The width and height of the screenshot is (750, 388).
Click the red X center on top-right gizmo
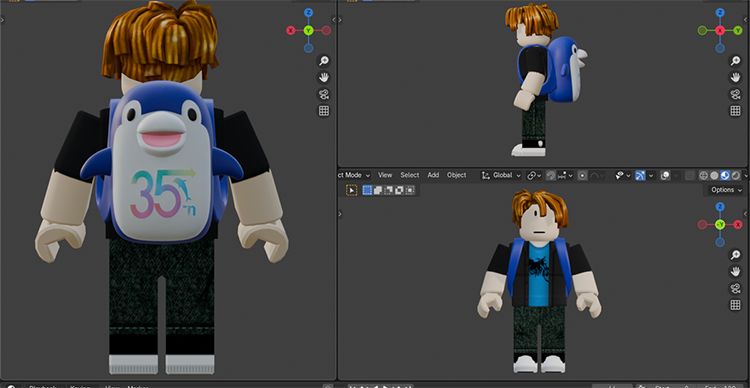720,31
